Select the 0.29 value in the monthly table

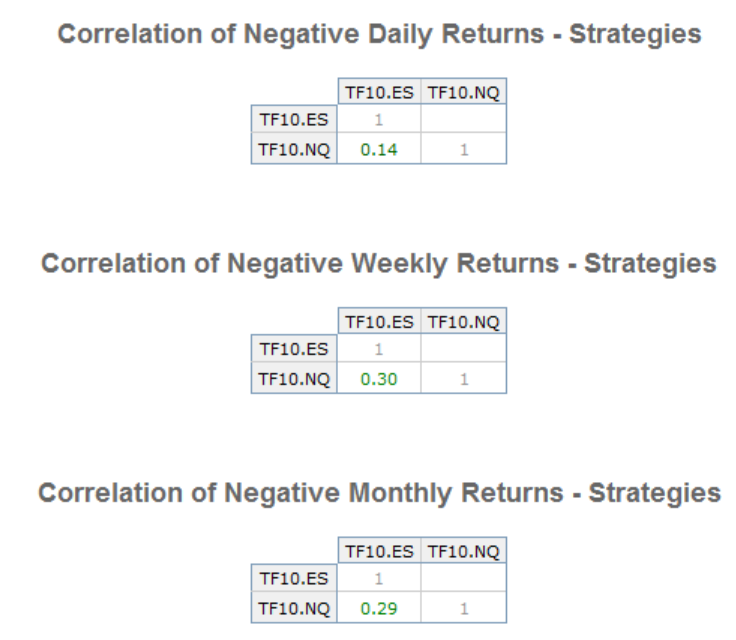click(x=378, y=608)
